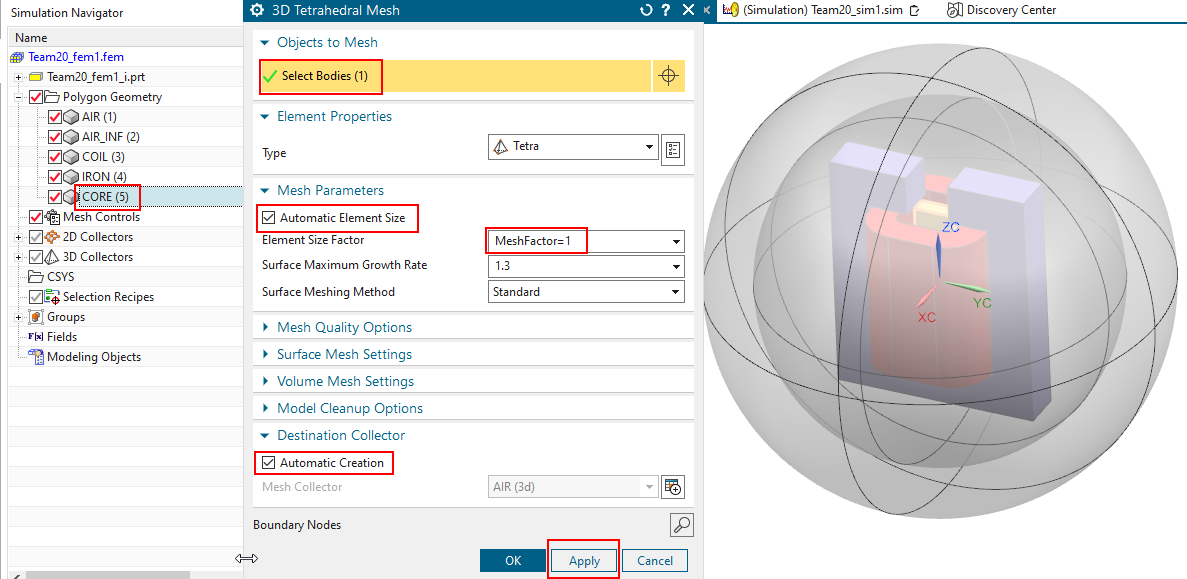This screenshot has height=579, width=1187.
Task: Click the Apply button
Action: [x=584, y=561]
